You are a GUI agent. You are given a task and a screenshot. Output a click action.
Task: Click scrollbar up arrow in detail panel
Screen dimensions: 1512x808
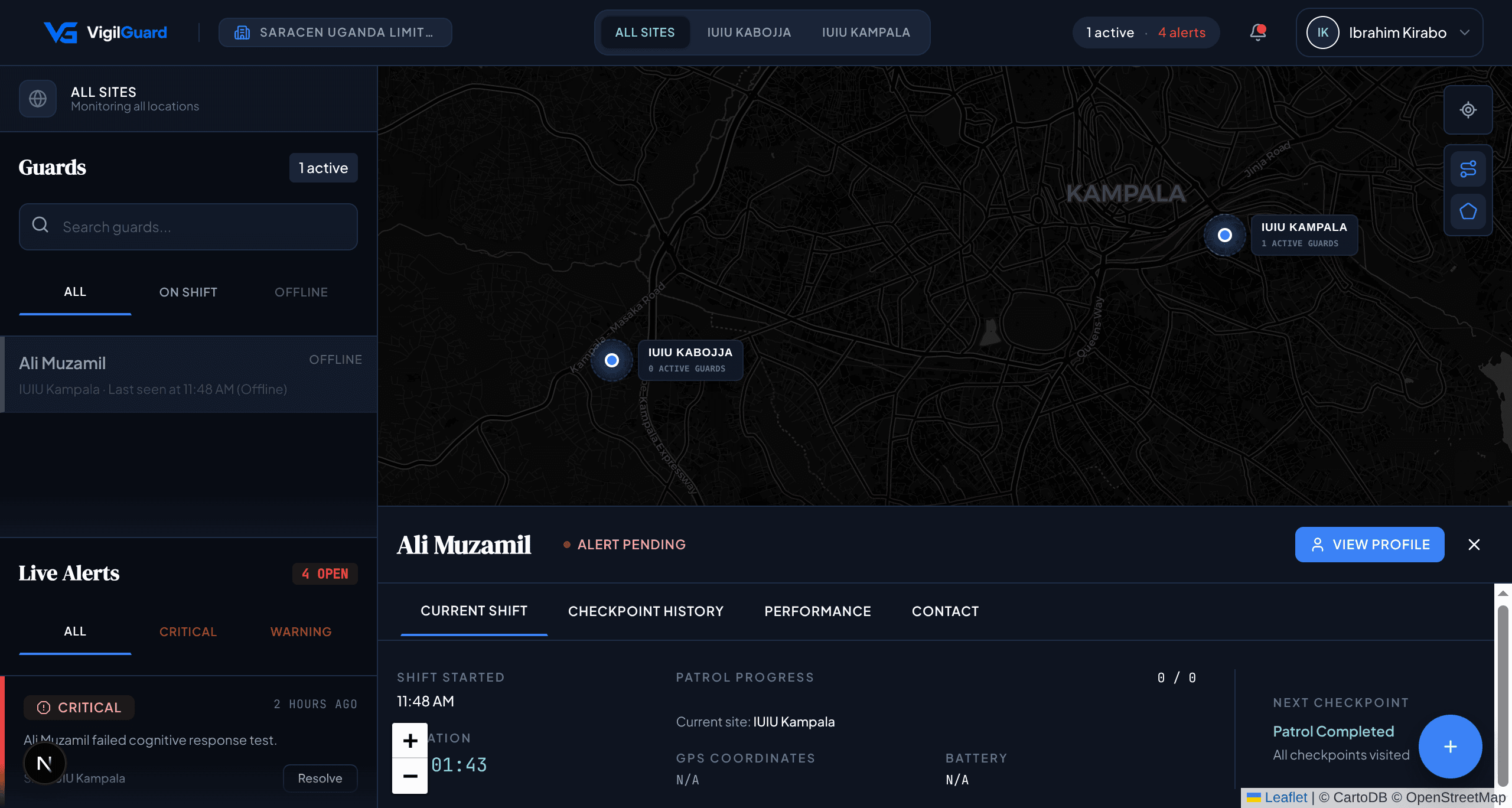pyautogui.click(x=1503, y=593)
